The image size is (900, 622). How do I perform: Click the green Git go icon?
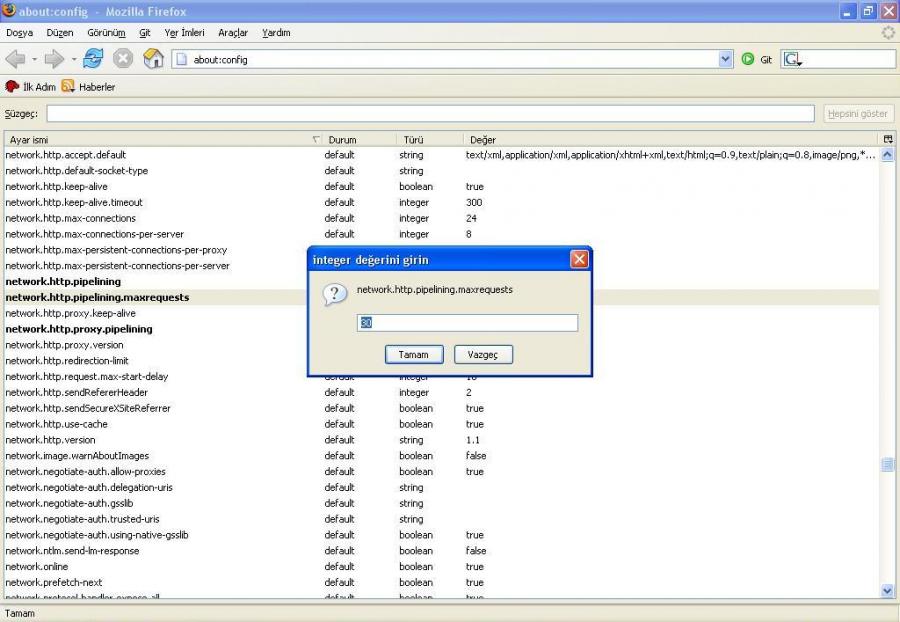tap(747, 59)
